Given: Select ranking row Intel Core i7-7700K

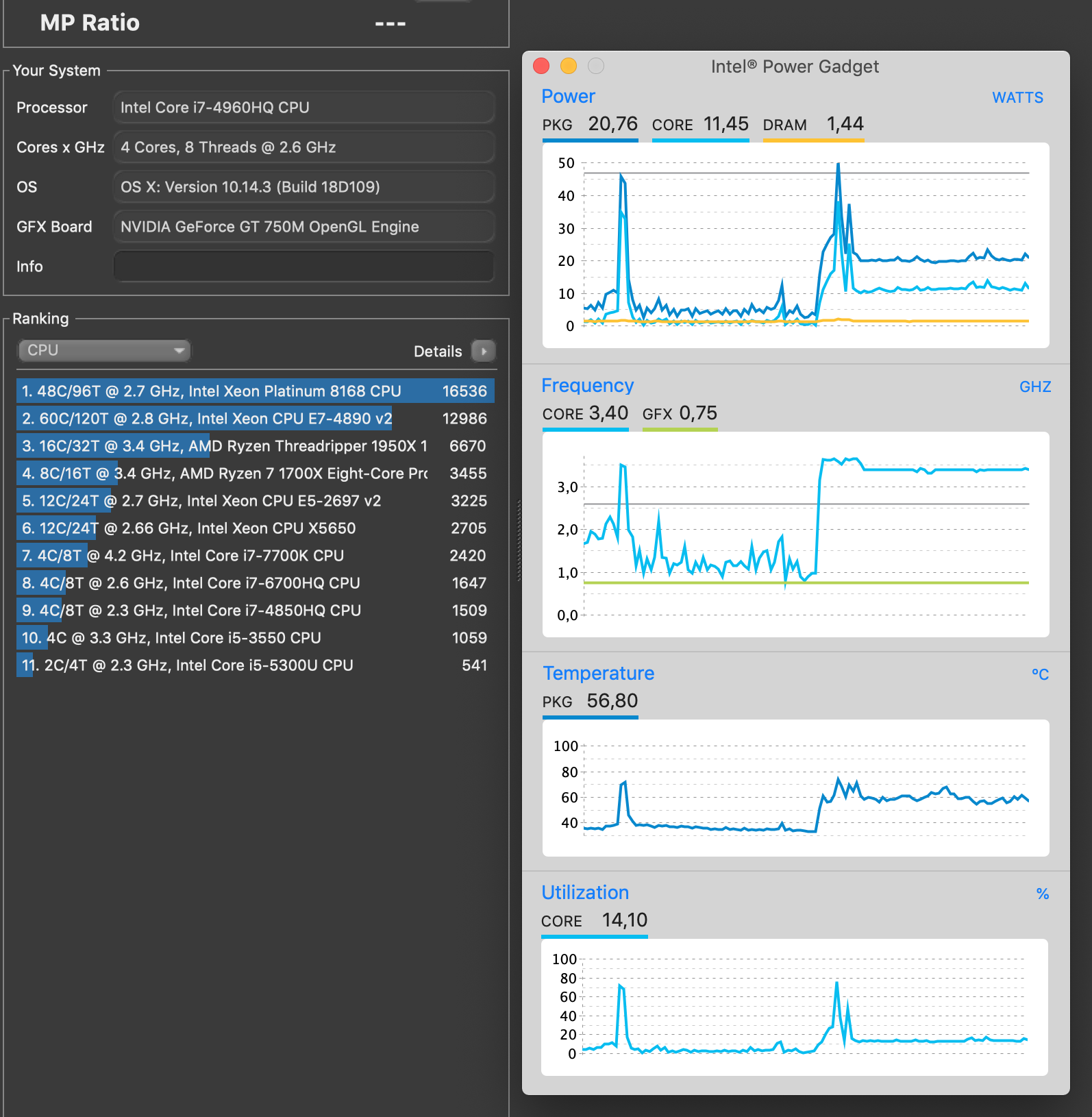Looking at the screenshot, I should coord(256,555).
